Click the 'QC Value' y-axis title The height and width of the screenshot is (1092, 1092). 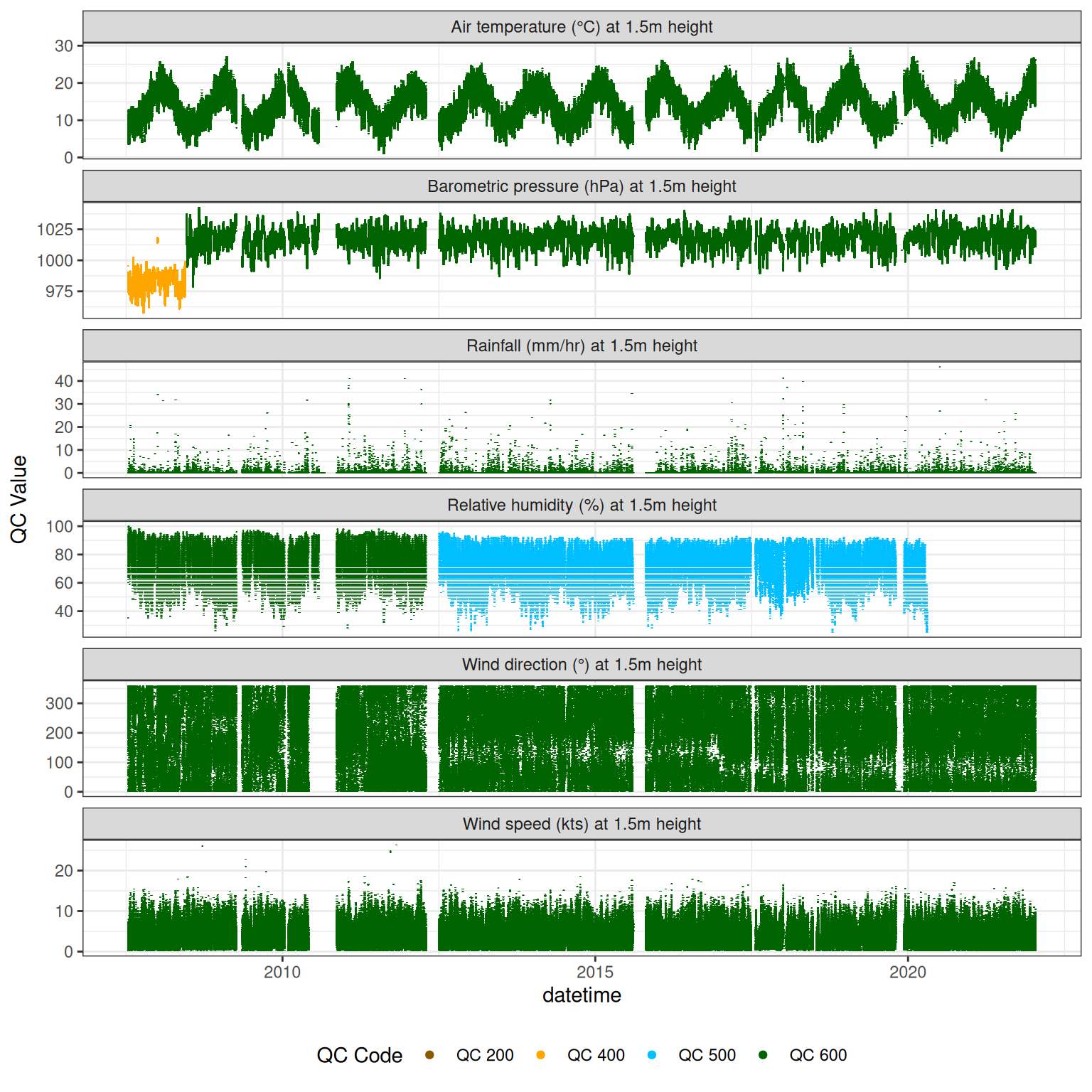tap(18, 499)
